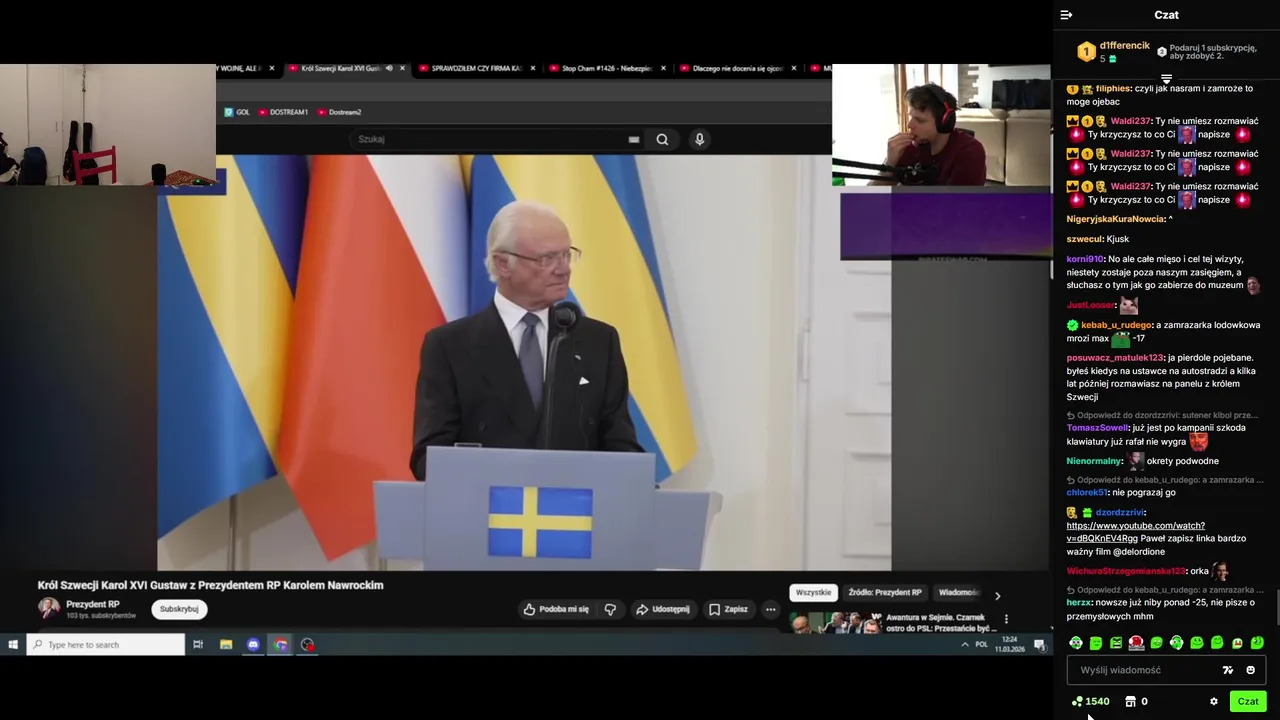Show hidden system tray icons

(965, 645)
